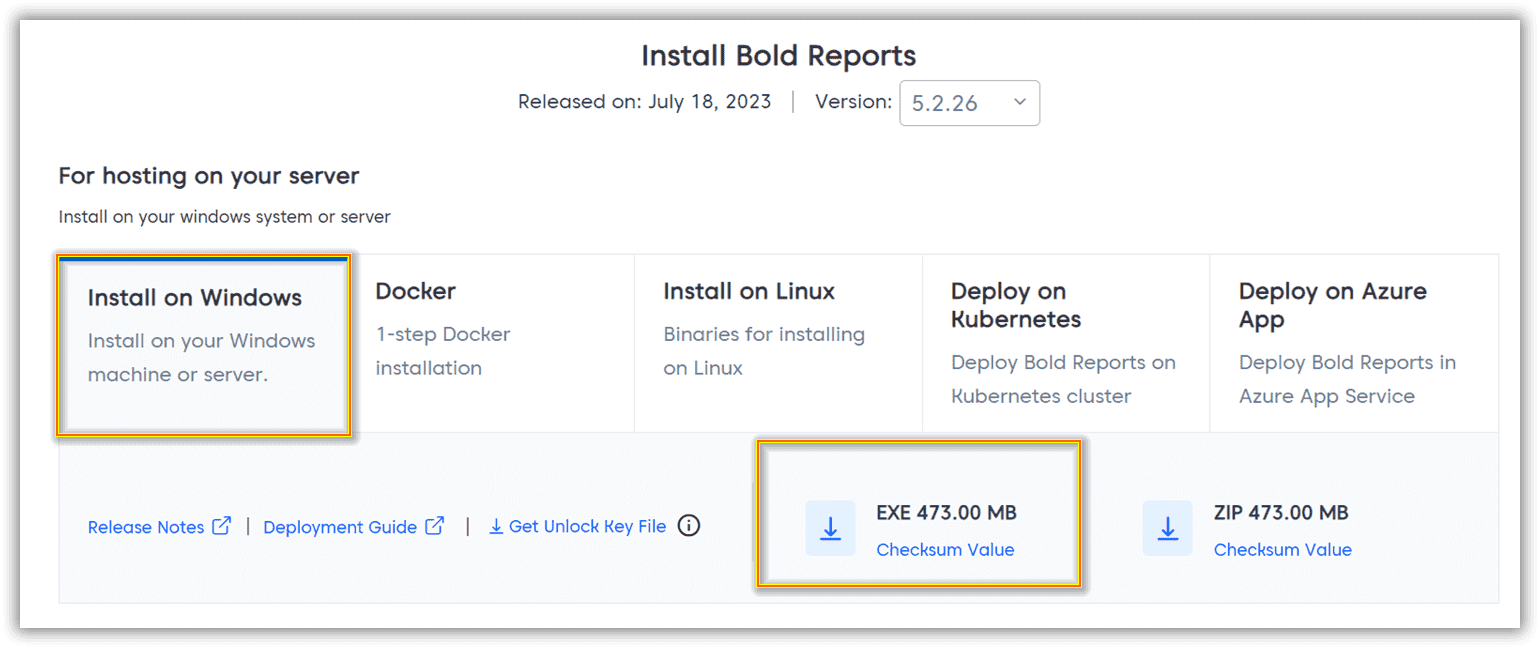Click the ZIP download arrow icon
Image resolution: width=1540 pixels, height=648 pixels.
[1167, 528]
